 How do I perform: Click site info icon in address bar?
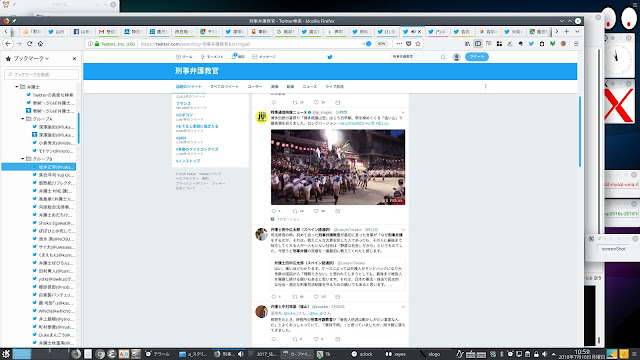[90, 44]
